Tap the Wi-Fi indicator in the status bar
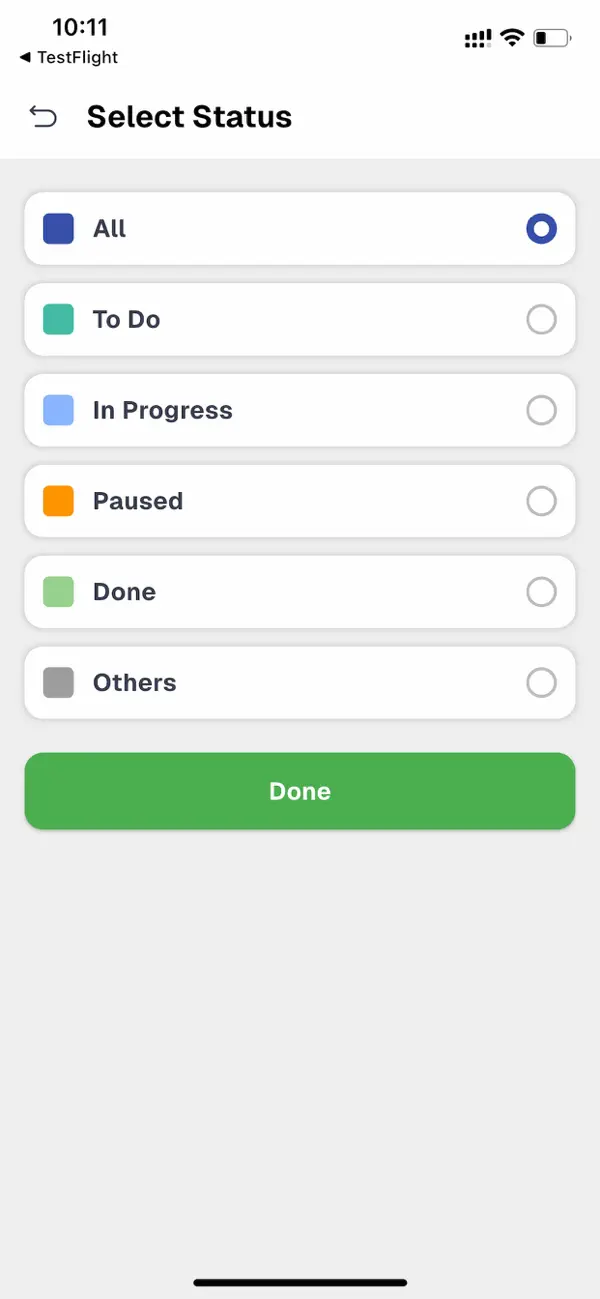The image size is (600, 1299). pos(512,37)
